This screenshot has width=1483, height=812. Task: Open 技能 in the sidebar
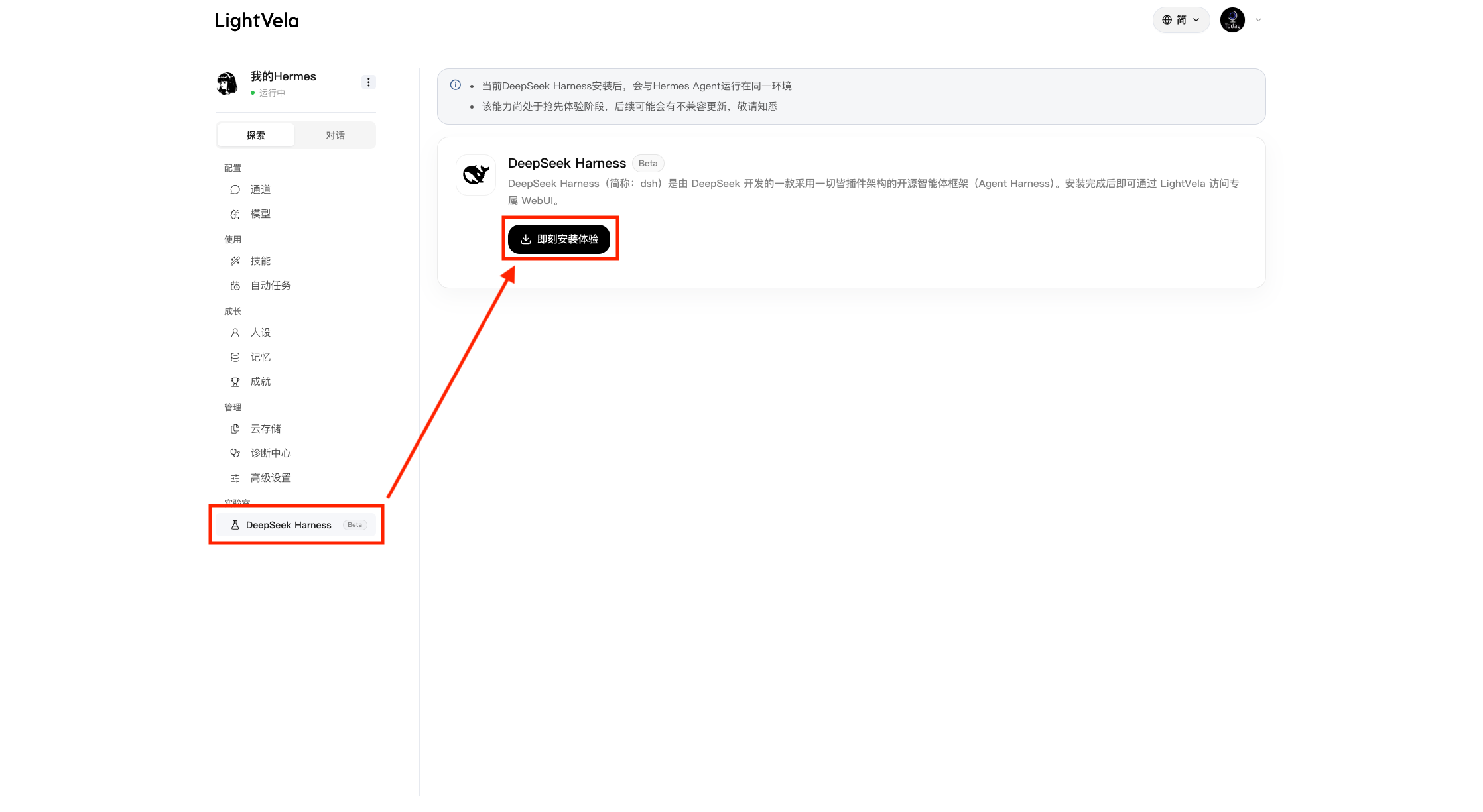[x=296, y=261]
